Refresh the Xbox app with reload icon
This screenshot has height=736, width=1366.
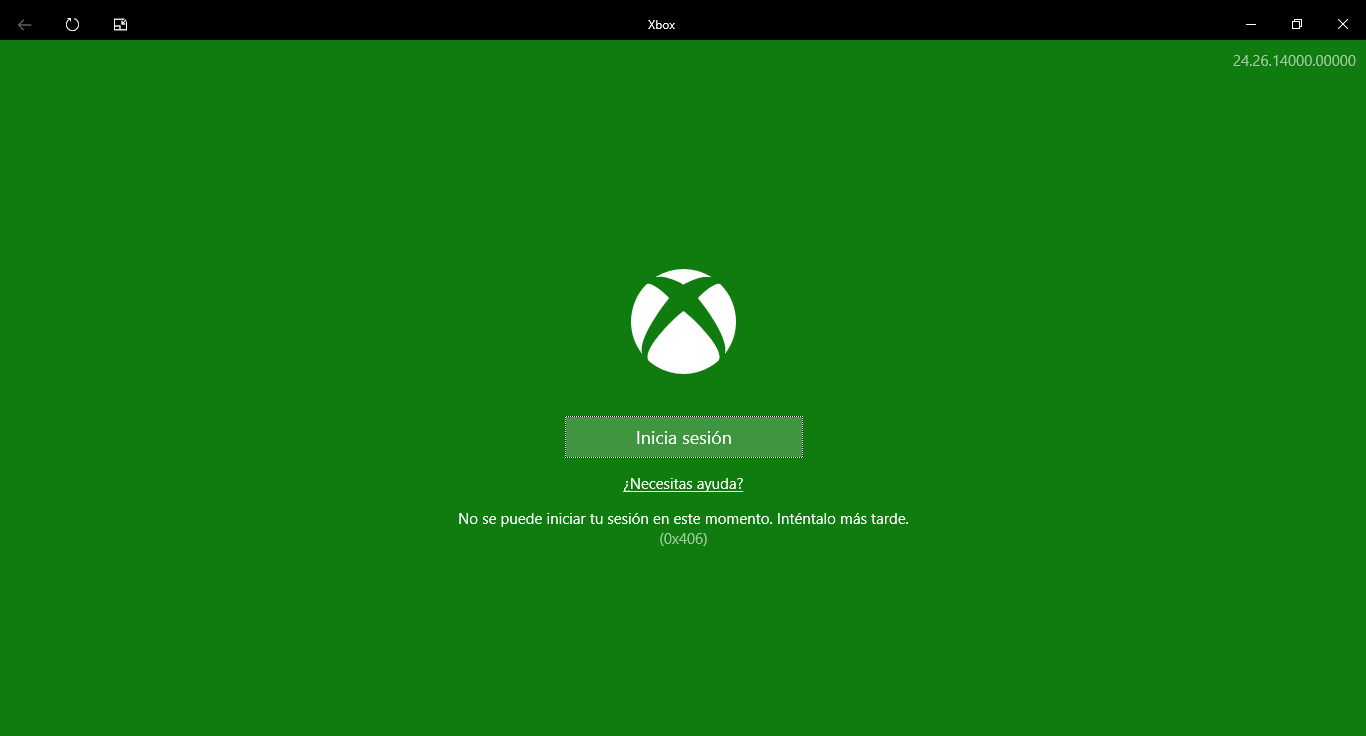pyautogui.click(x=72, y=24)
